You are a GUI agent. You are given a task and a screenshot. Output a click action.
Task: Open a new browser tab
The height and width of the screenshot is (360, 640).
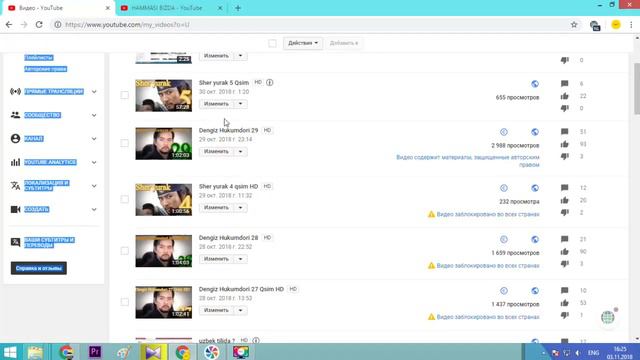[x=238, y=8]
